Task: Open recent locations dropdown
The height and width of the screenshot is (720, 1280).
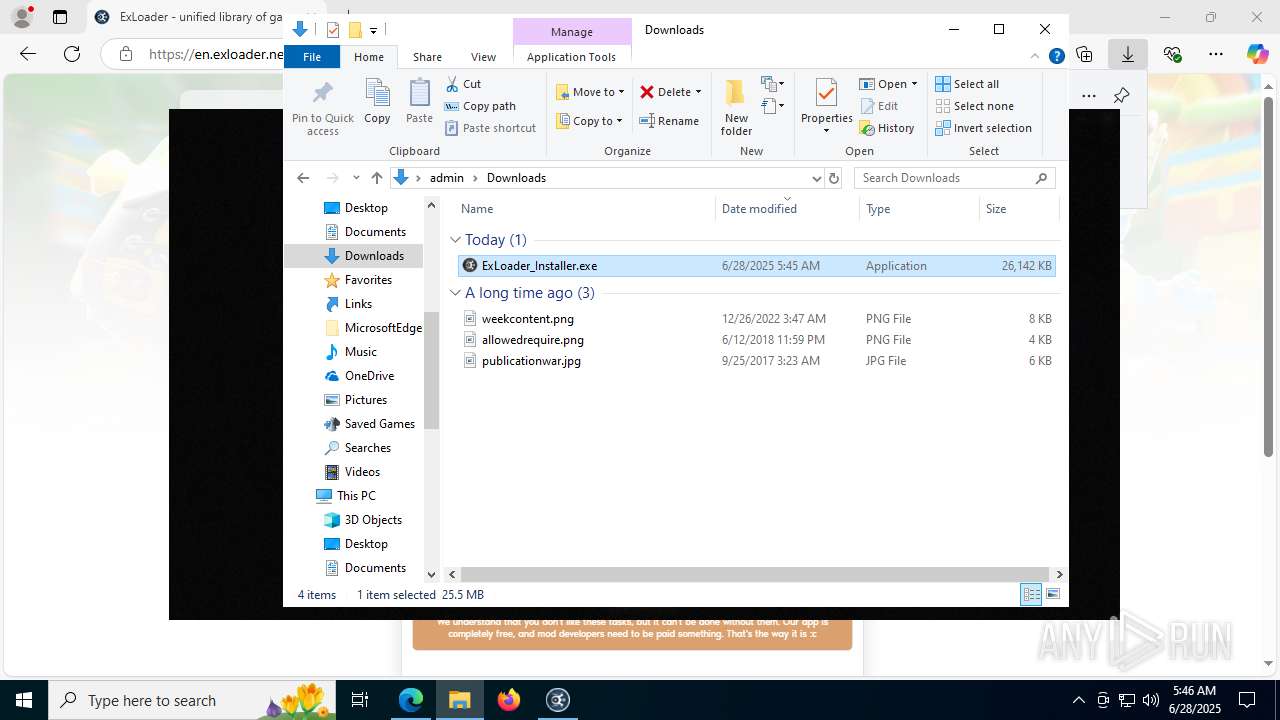Action: point(356,178)
